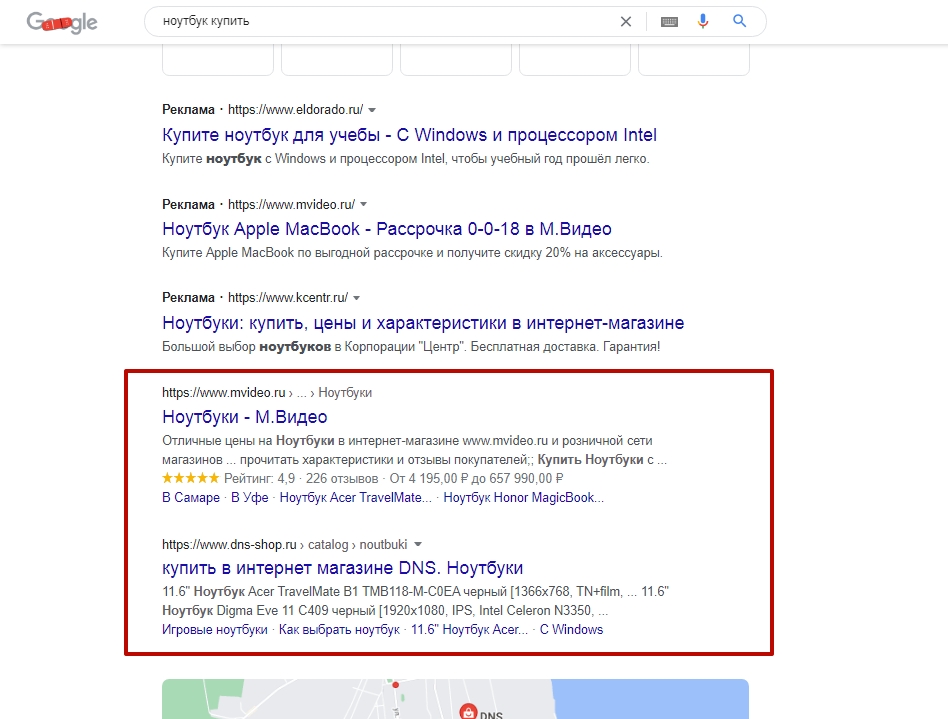The image size is (948, 719).
Task: Open the map preview at the bottom
Action: tap(455, 699)
